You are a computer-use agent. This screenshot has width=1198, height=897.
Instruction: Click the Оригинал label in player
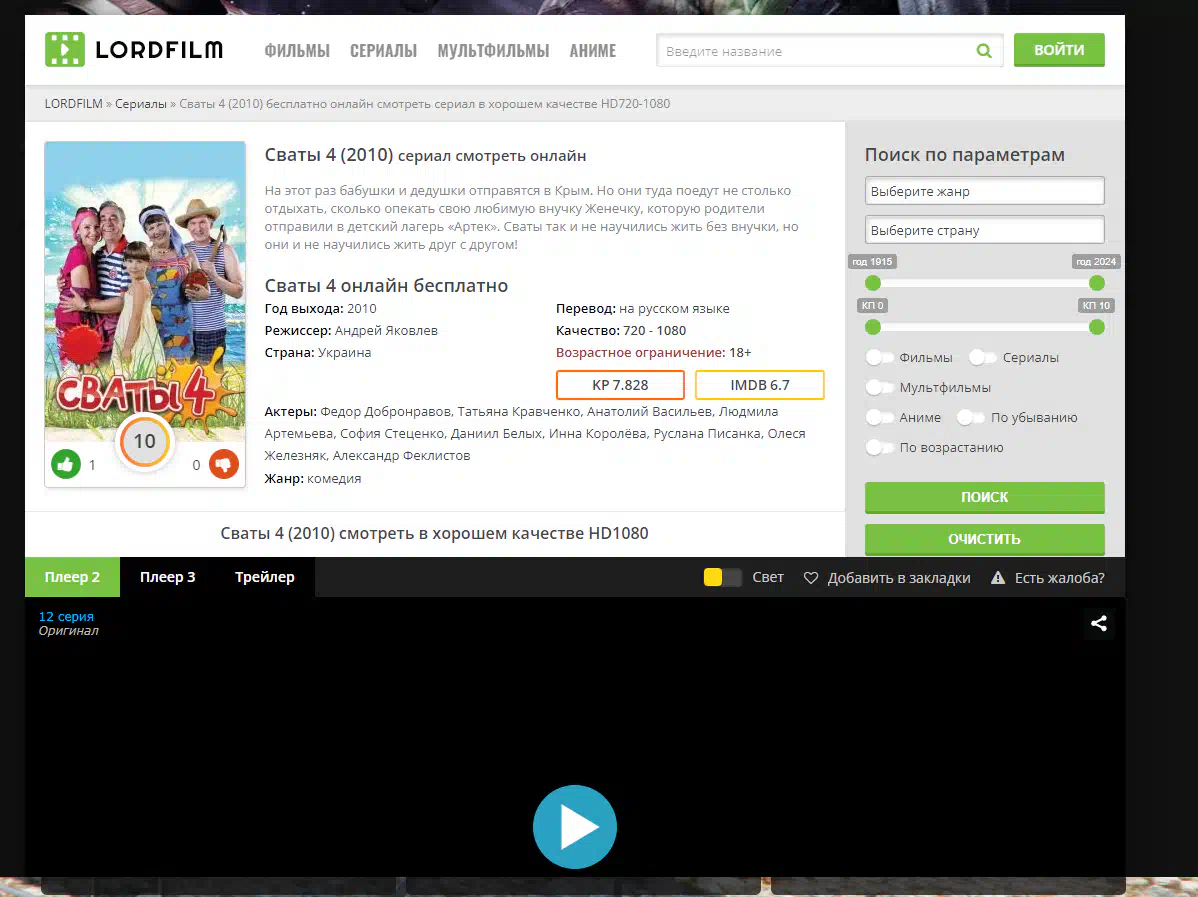click(69, 631)
